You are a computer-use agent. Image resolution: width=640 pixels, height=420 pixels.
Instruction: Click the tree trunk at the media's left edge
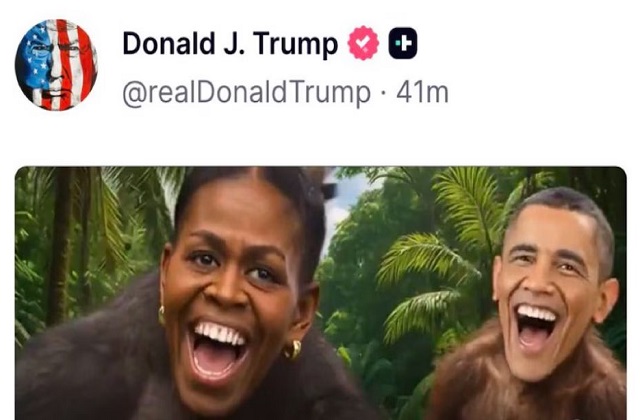(x=61, y=245)
